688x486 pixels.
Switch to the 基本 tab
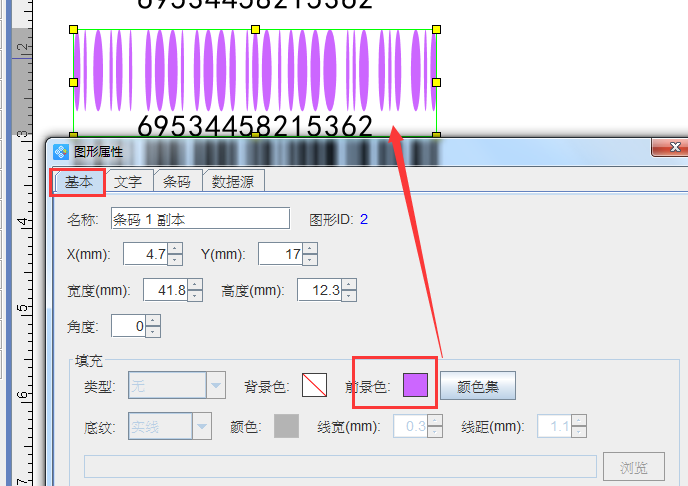click(78, 181)
